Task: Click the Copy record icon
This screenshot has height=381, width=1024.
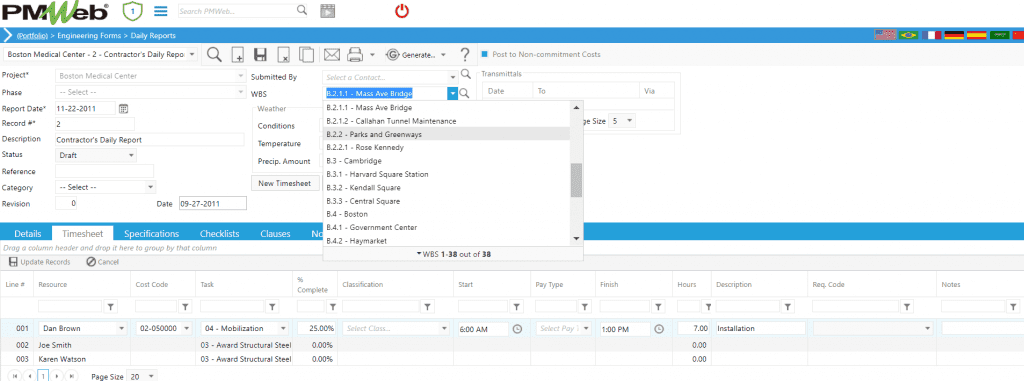Action: click(306, 55)
